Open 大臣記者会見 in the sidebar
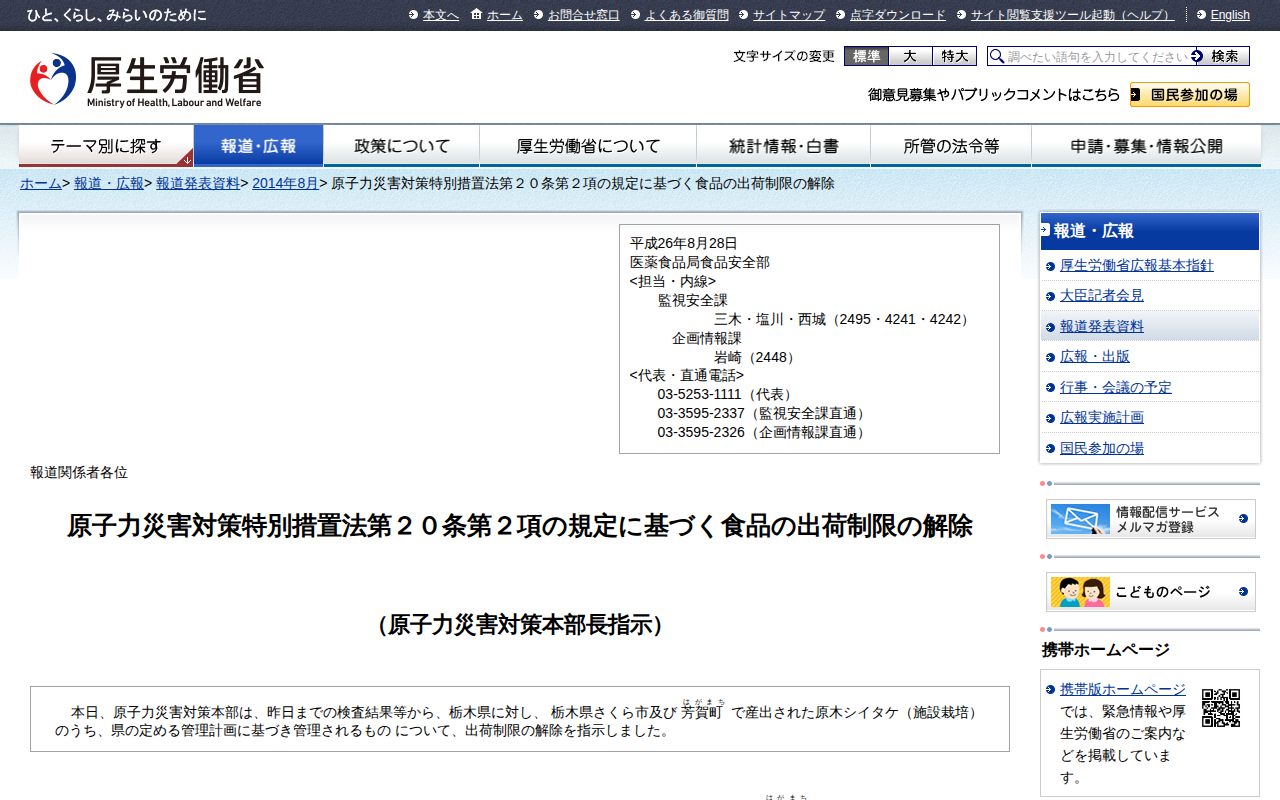This screenshot has width=1280, height=800. pyautogui.click(x=1101, y=296)
